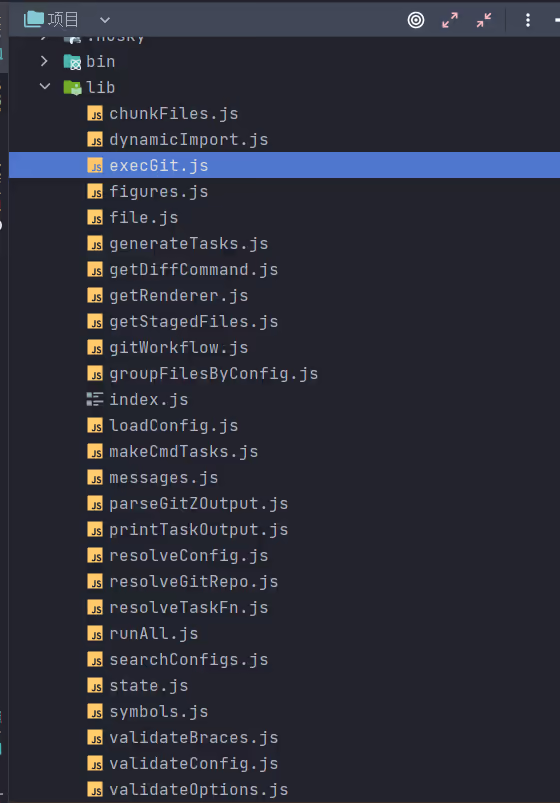
Task: Open getStagedFiles.js file
Action: [194, 322]
